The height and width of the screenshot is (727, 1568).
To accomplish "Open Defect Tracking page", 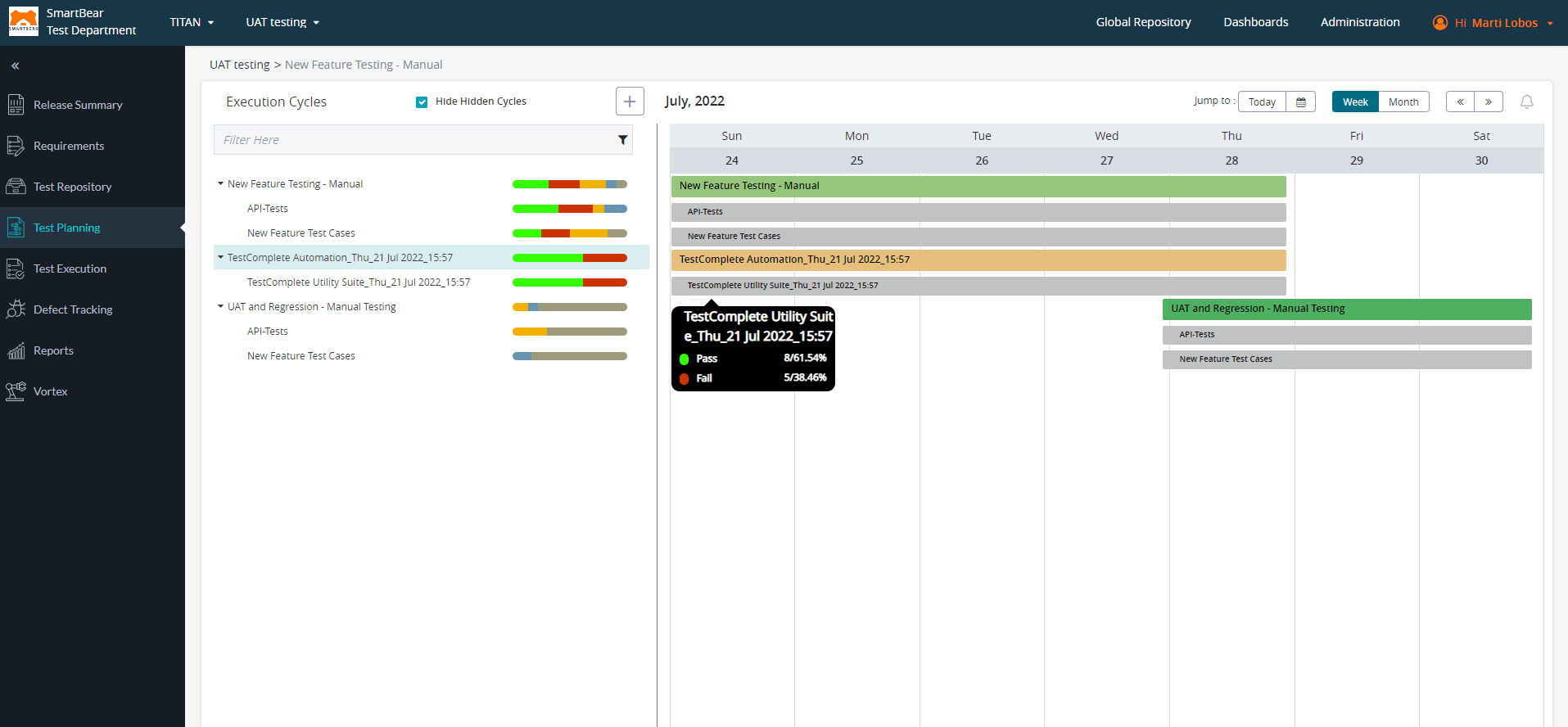I will click(73, 309).
